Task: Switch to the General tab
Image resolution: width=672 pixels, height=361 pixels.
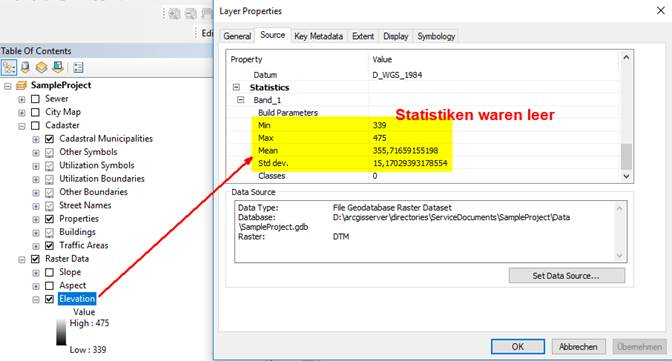Action: [x=237, y=36]
